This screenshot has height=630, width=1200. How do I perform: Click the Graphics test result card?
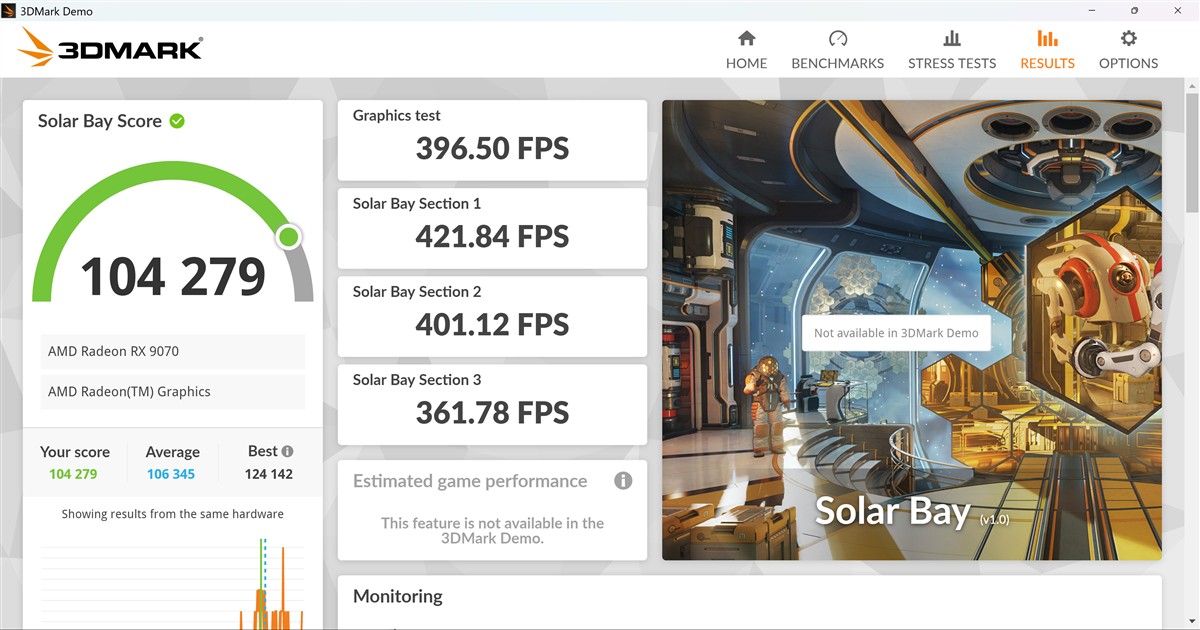(x=492, y=139)
